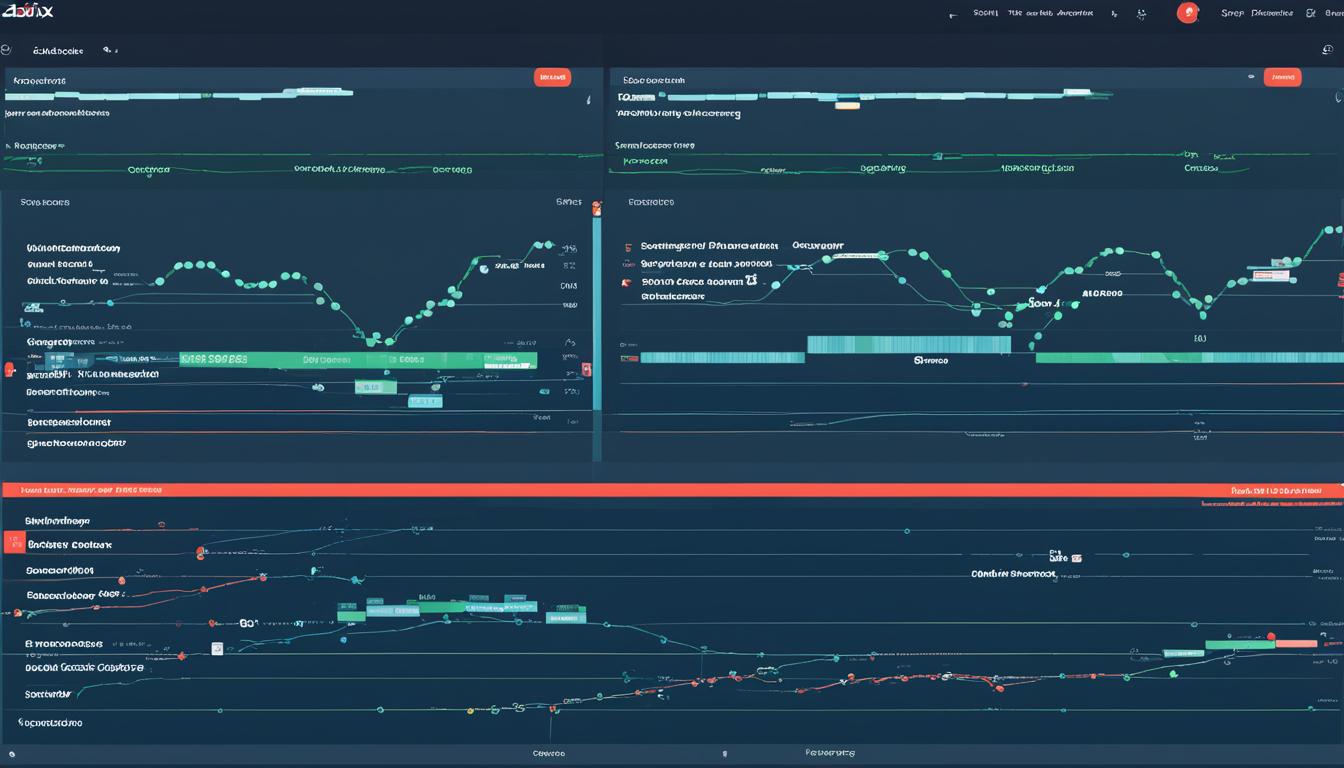Click the Adux logo in the top bar
Screen dimensions: 1344x768
[27, 12]
